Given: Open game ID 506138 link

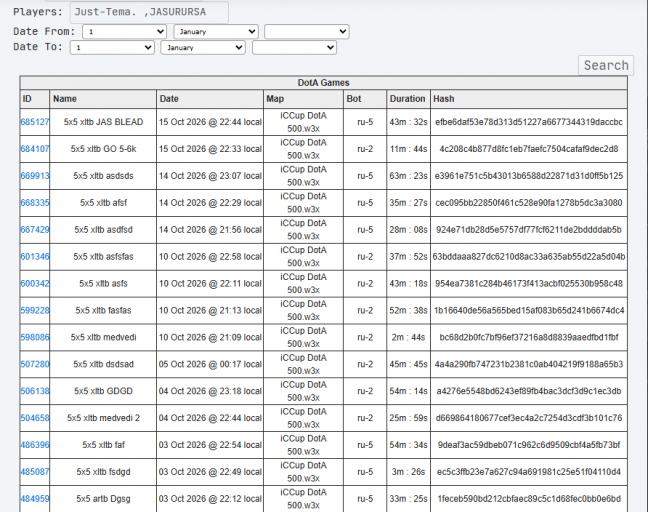Looking at the screenshot, I should pos(35,391).
